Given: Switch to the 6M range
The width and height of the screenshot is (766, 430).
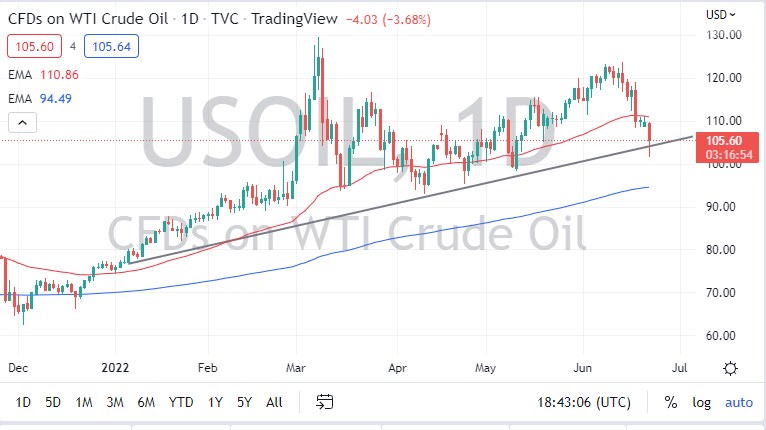Looking at the screenshot, I should point(146,402).
